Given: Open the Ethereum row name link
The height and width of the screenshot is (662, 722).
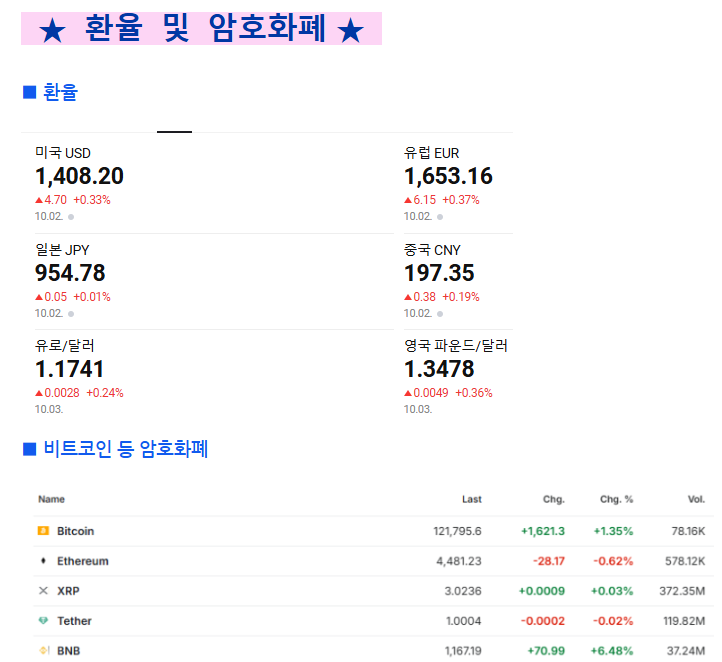Looking at the screenshot, I should [x=82, y=561].
